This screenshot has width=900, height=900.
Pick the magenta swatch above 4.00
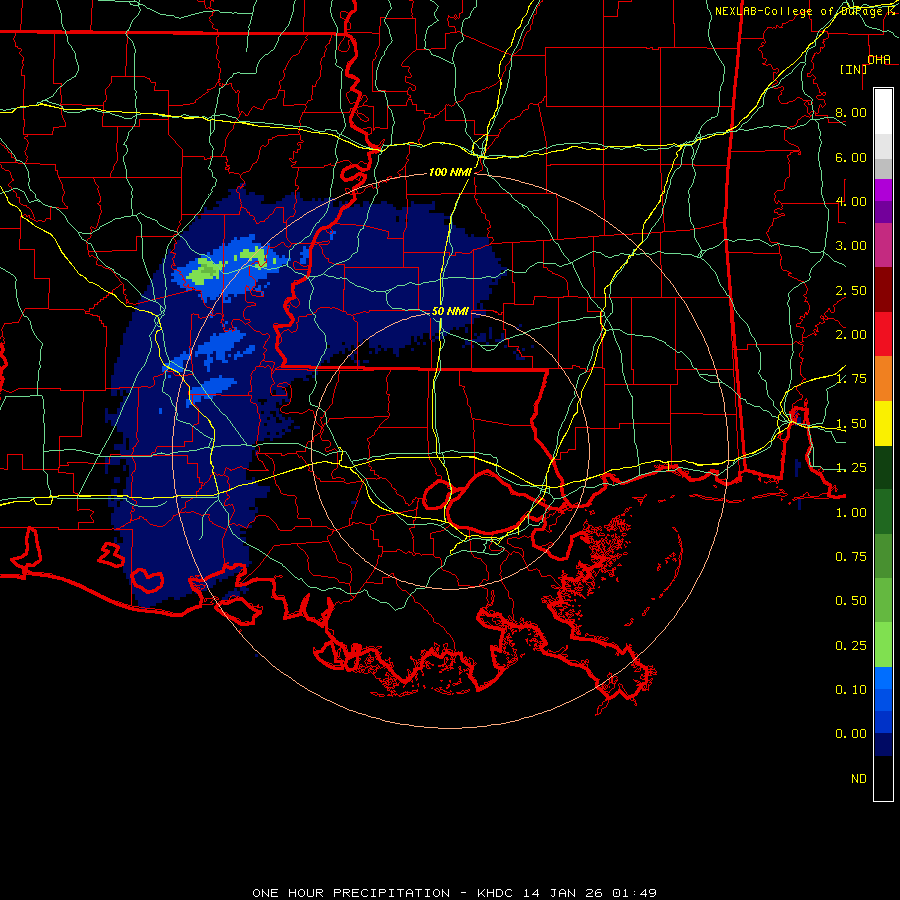883,190
